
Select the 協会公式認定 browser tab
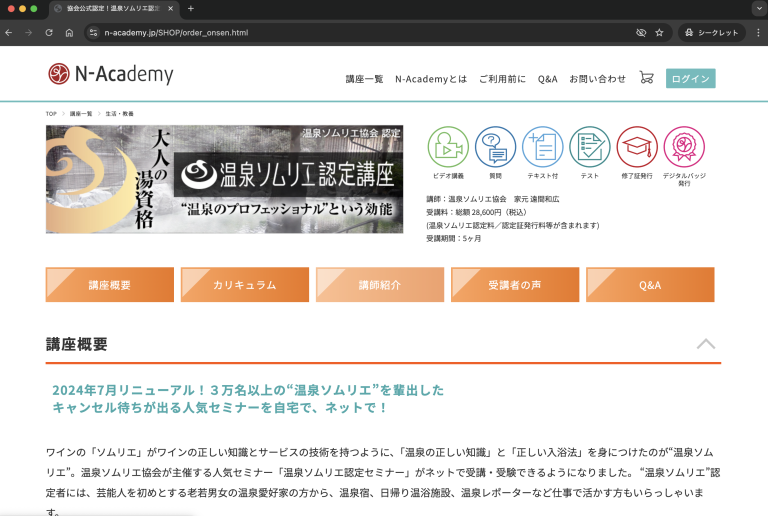coord(114,8)
